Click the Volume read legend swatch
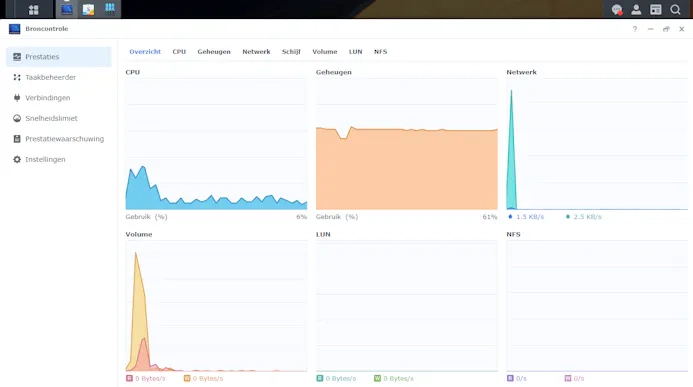The height and width of the screenshot is (387, 693). coord(129,378)
